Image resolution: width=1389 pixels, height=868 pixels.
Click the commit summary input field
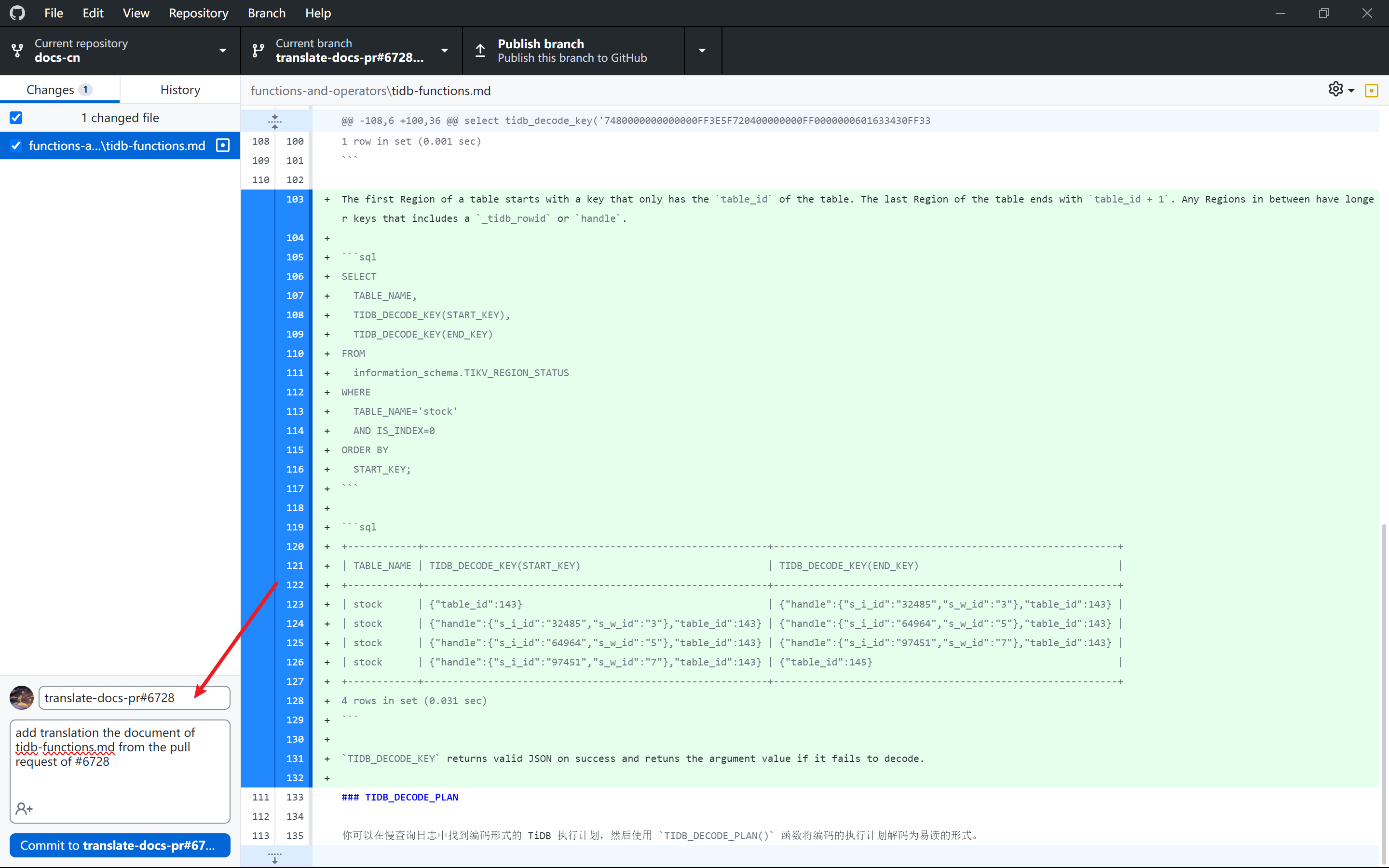click(x=134, y=697)
